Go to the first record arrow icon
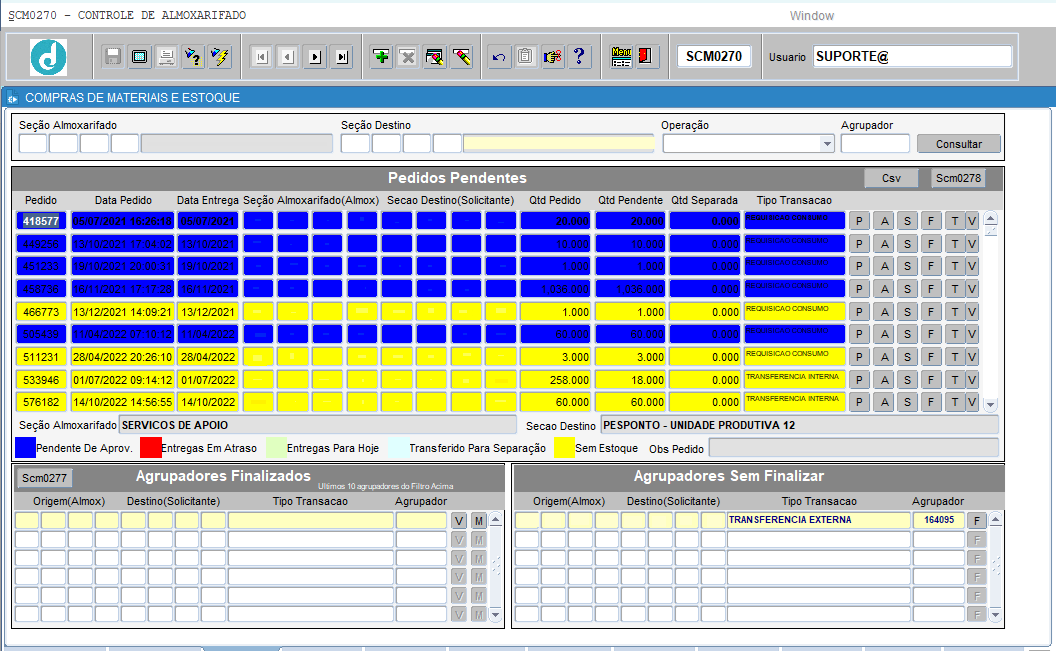Viewport: 1056px width, 651px height. tap(261, 57)
